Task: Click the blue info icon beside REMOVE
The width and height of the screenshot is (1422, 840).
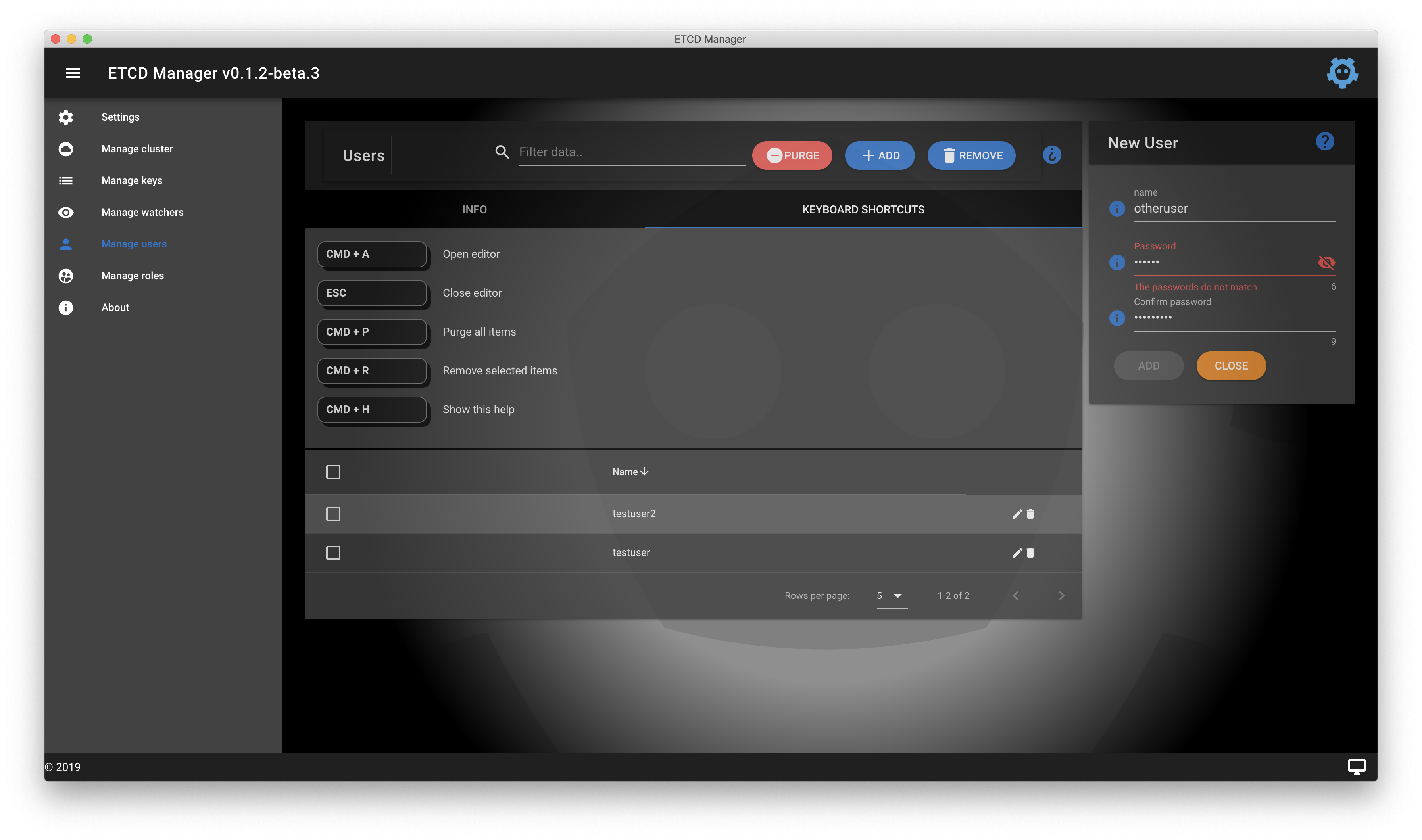Action: pos(1051,155)
